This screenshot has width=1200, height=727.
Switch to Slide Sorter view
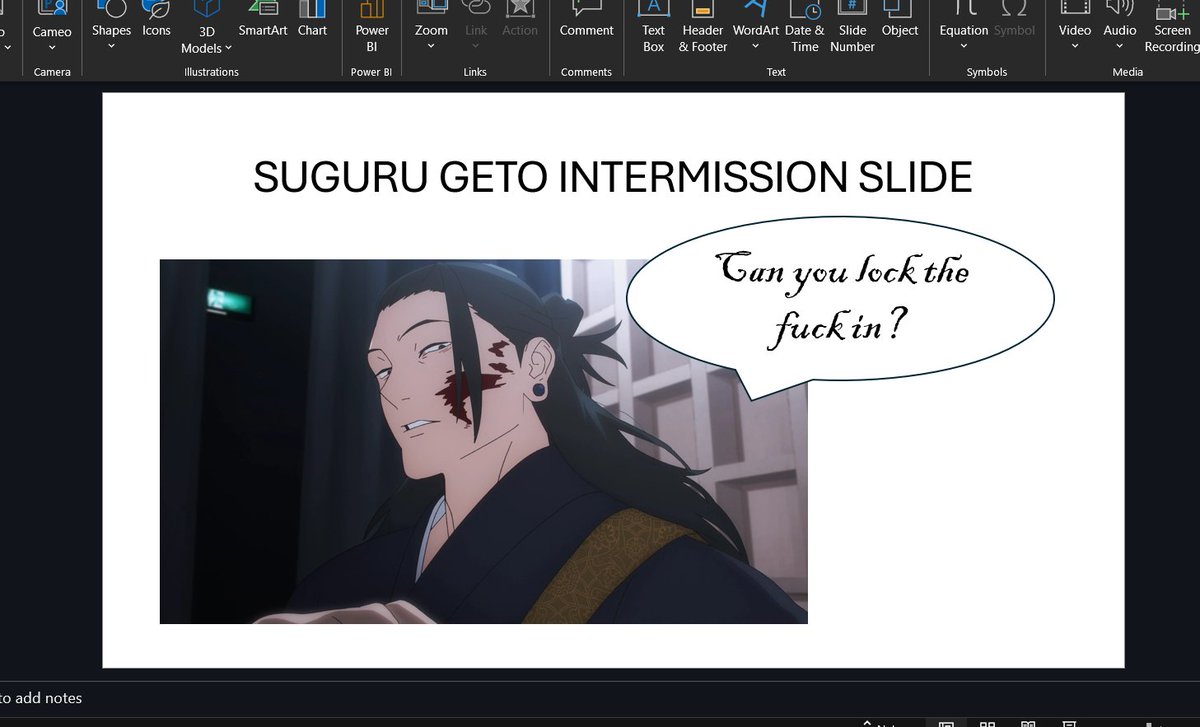click(988, 722)
